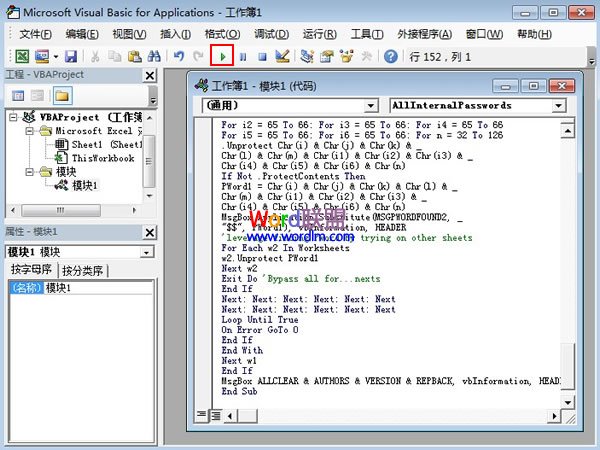This screenshot has height=450, width=600.
Task: Click the code window scroll down arrow
Action: [x=567, y=402]
